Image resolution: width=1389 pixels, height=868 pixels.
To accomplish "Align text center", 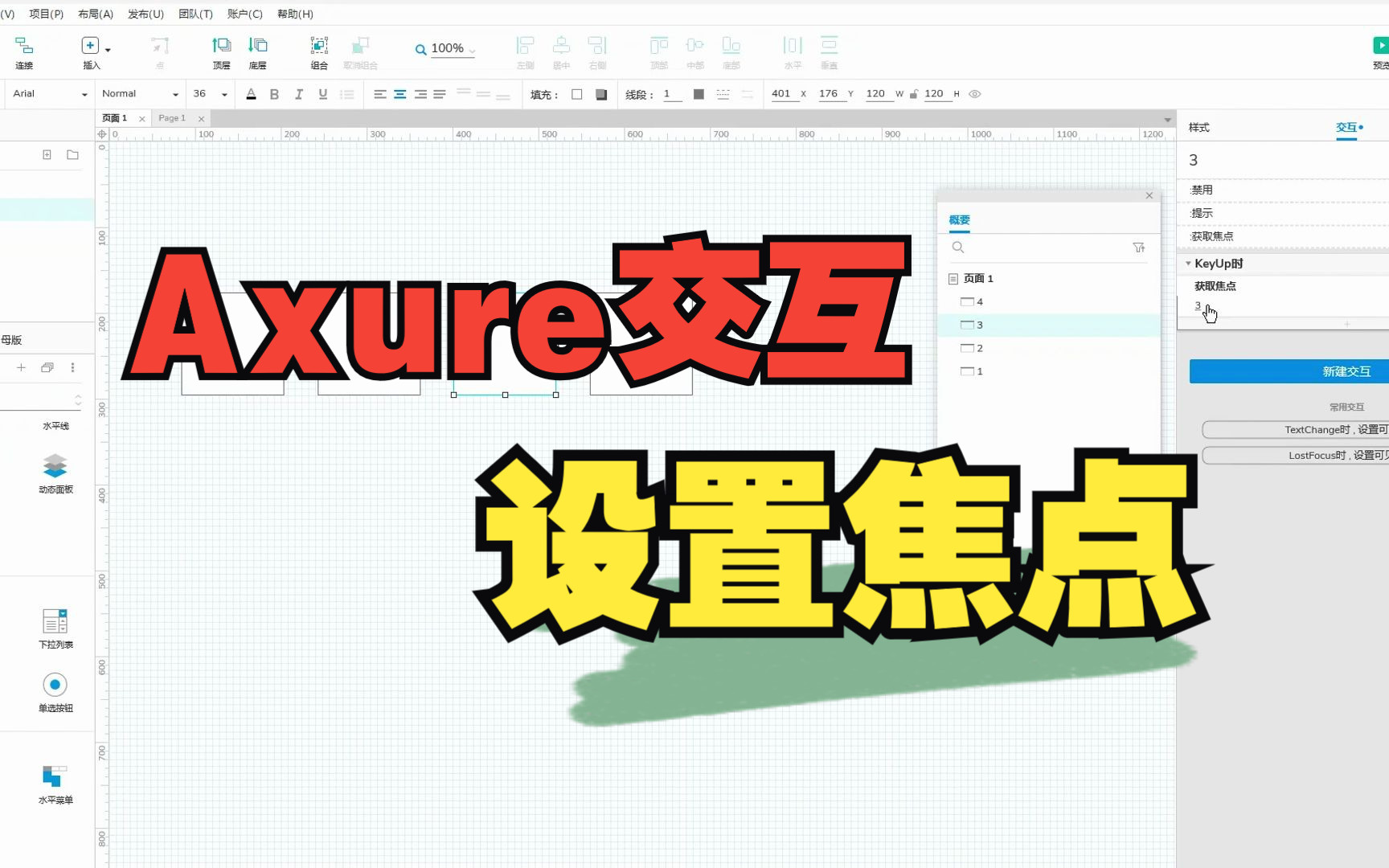I will coord(399,94).
